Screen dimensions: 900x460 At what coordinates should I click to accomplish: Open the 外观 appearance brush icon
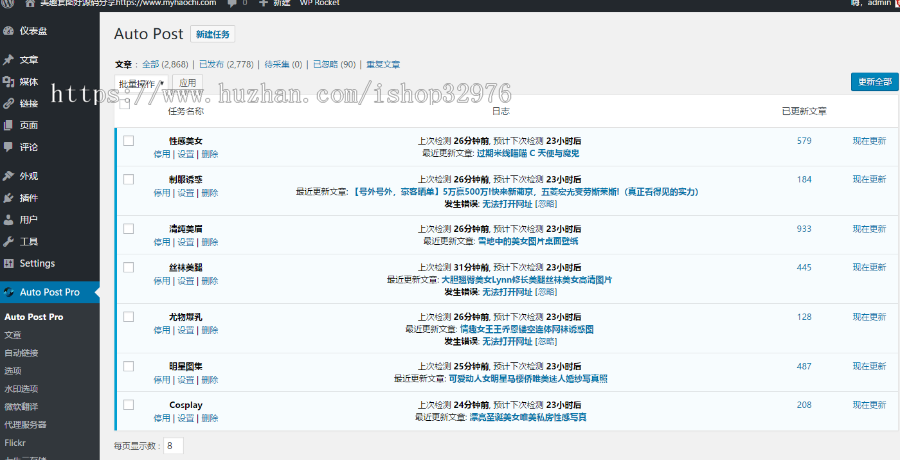[8, 176]
